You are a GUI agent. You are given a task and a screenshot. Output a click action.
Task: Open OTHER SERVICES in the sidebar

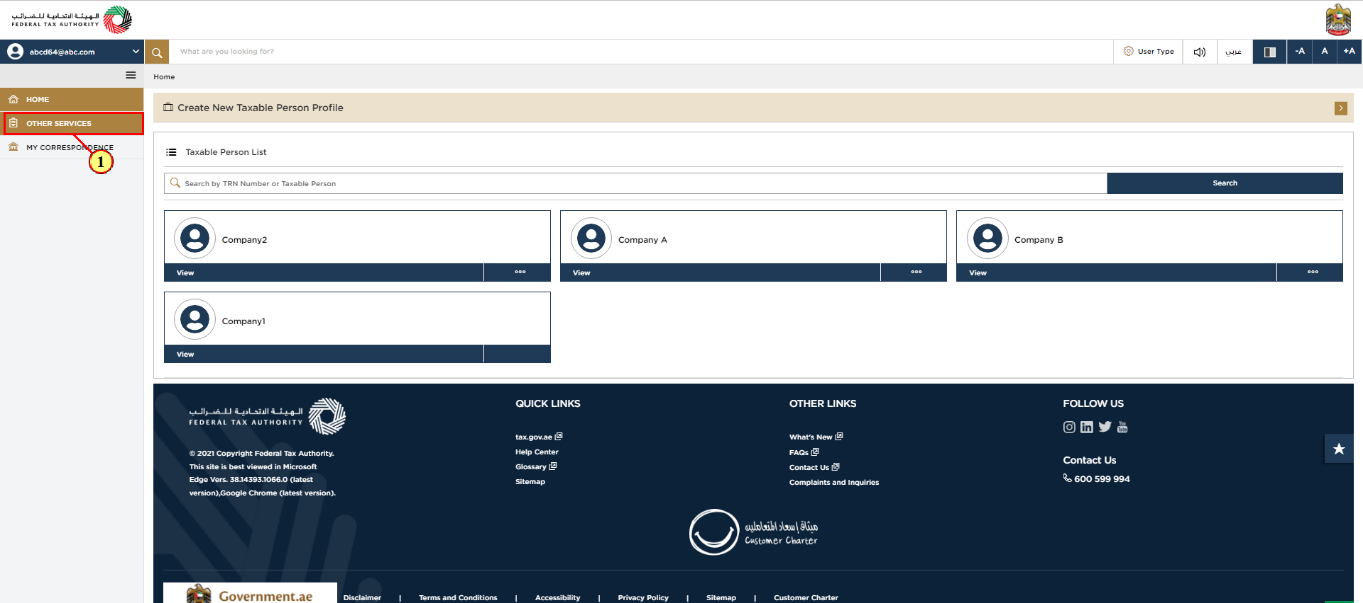tap(73, 124)
